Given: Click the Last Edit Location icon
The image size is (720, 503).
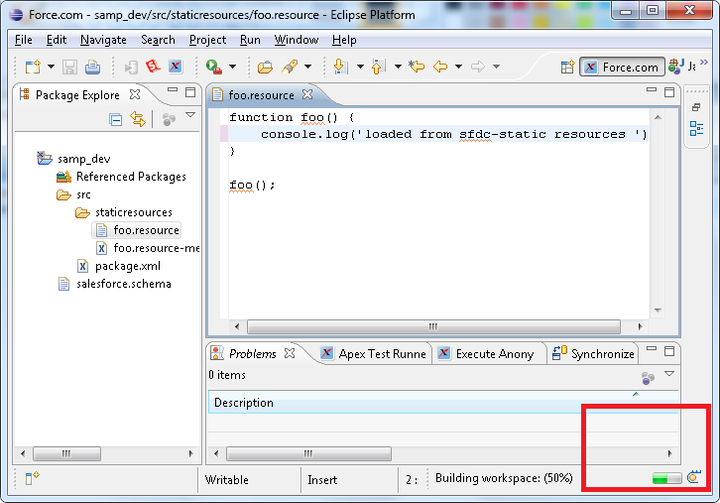Looking at the screenshot, I should coord(416,67).
